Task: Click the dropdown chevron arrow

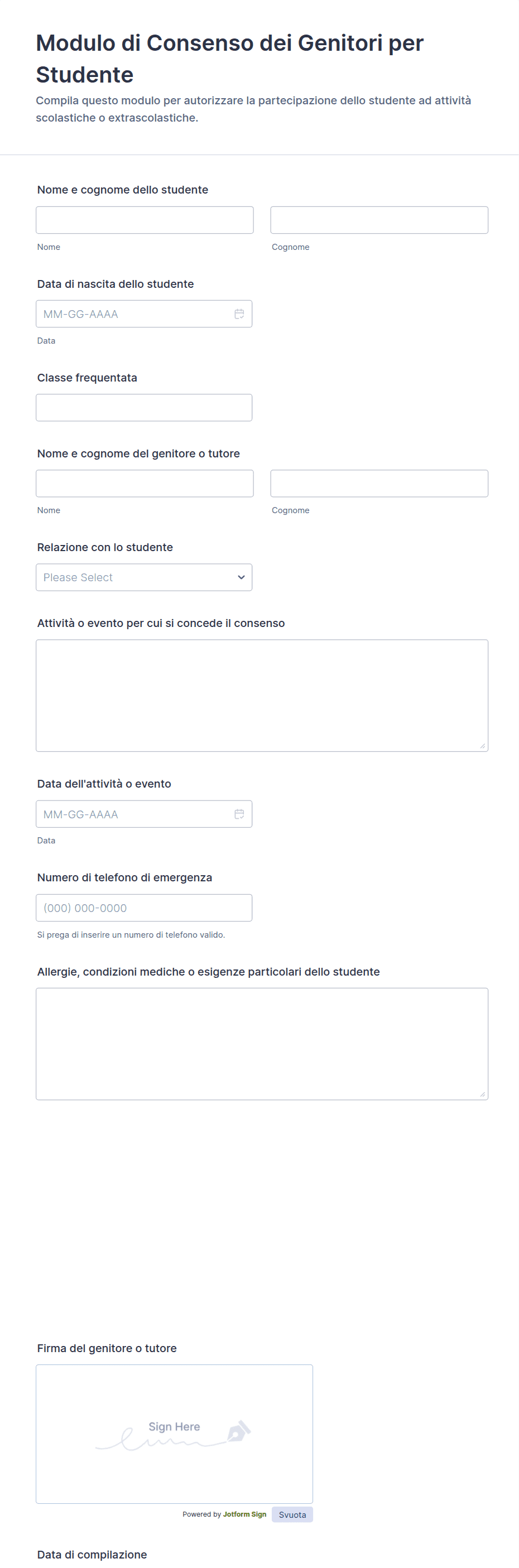Action: point(241,577)
